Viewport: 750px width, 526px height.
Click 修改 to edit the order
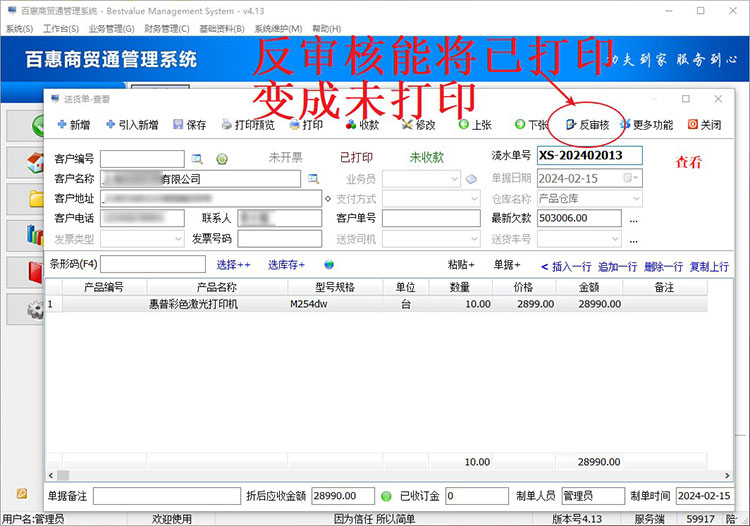(x=419, y=125)
